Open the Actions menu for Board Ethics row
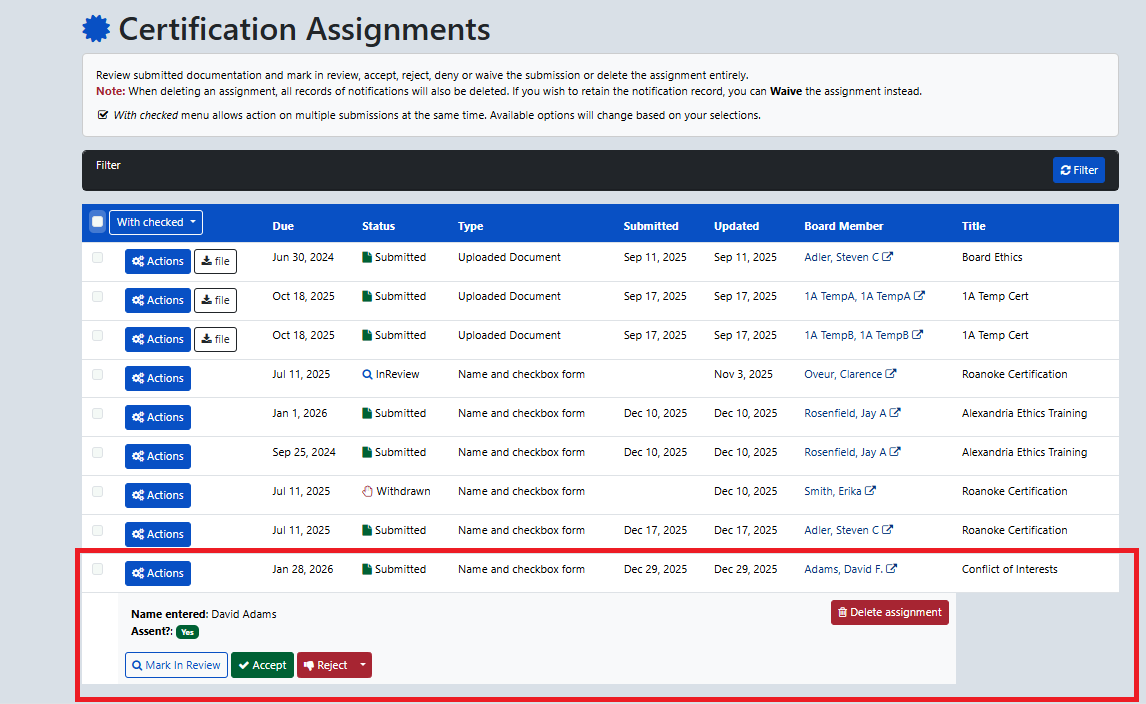This screenshot has width=1146, height=704. click(x=157, y=261)
